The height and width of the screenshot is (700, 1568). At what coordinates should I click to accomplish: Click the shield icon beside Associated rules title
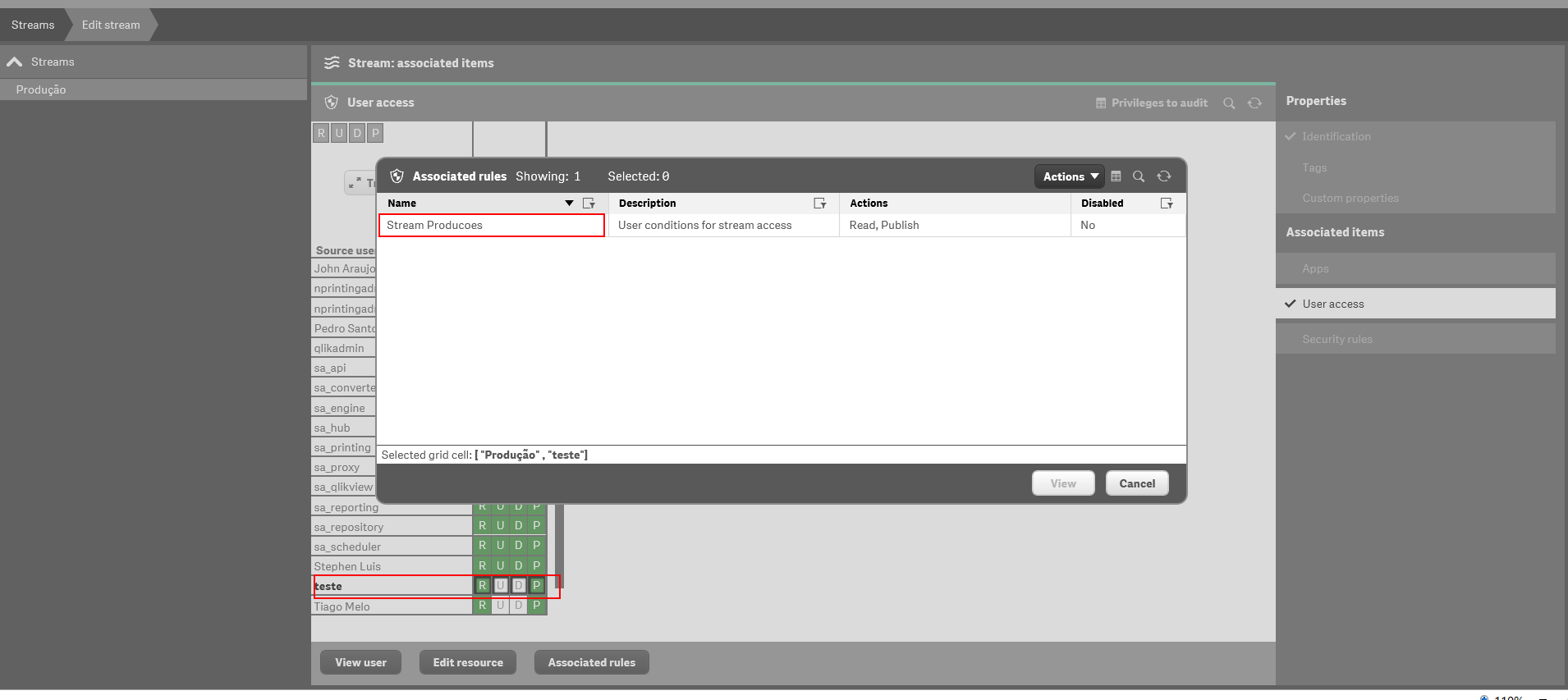click(397, 176)
